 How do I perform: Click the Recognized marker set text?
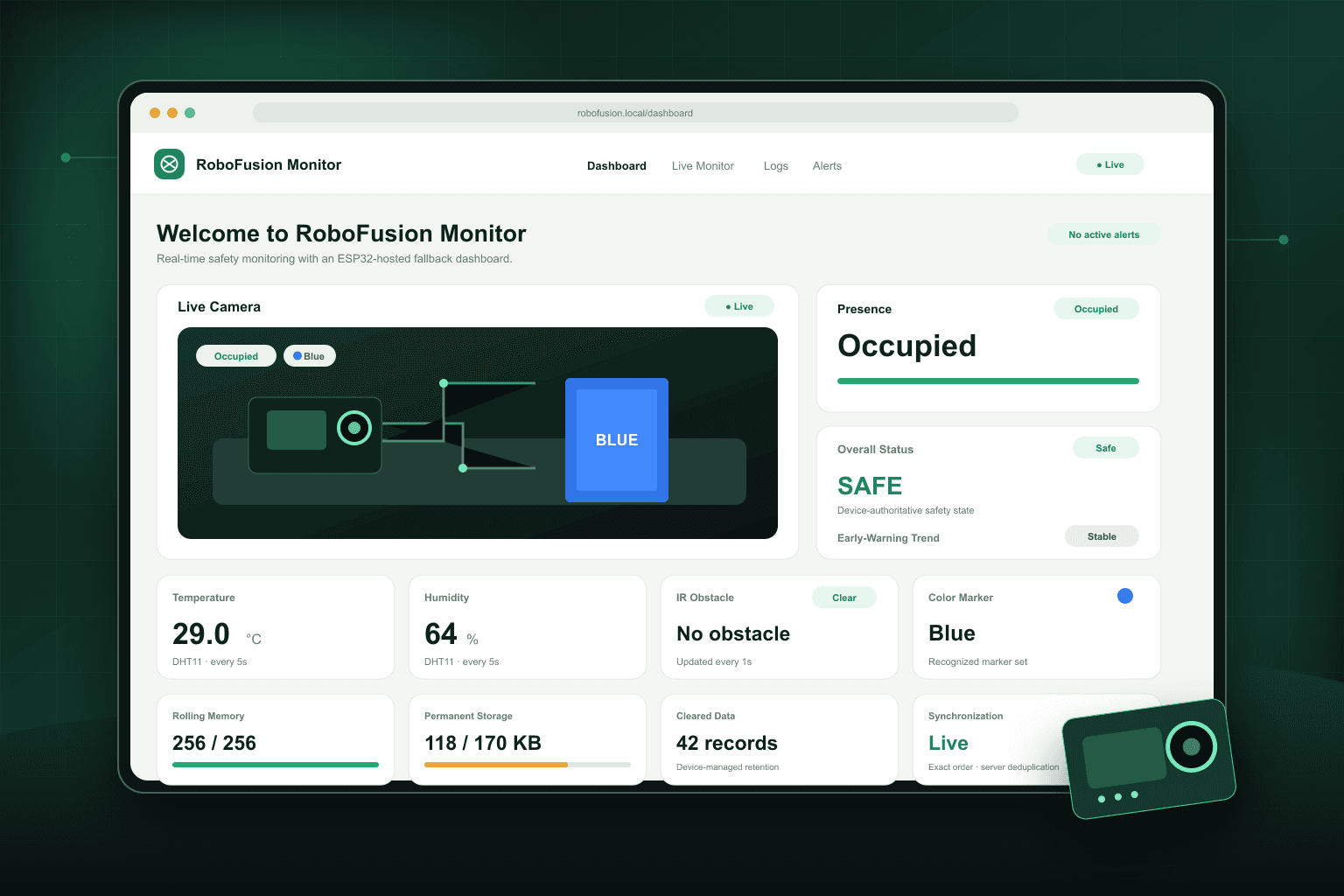click(x=978, y=661)
